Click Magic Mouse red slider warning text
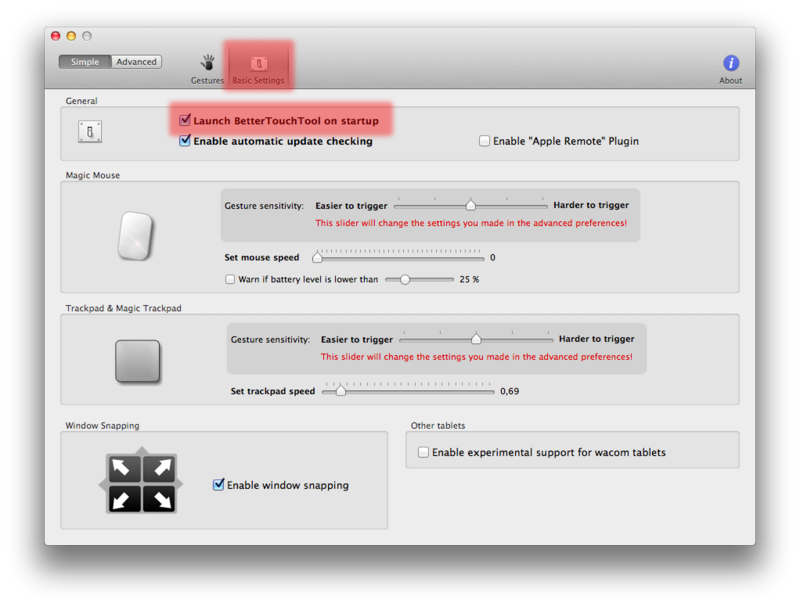 pos(471,223)
